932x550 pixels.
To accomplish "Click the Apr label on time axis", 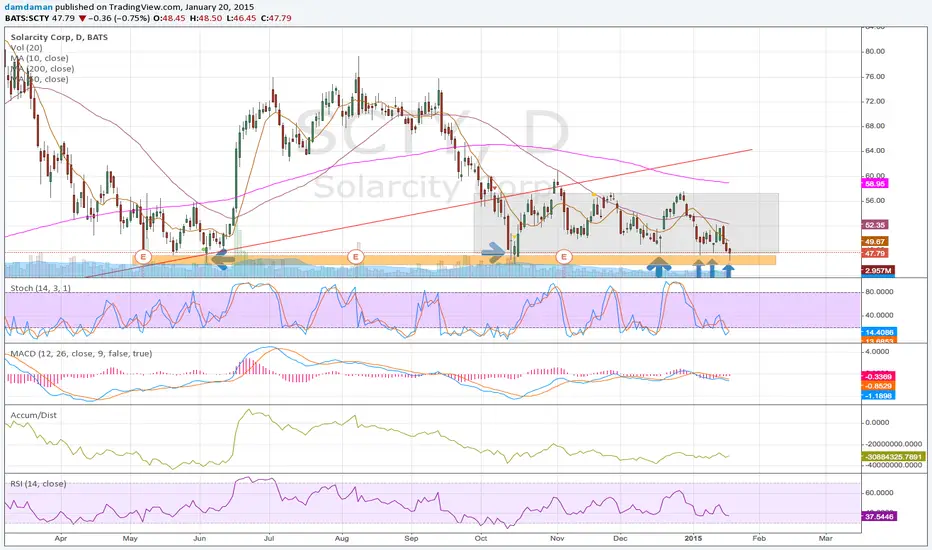I will [x=61, y=538].
